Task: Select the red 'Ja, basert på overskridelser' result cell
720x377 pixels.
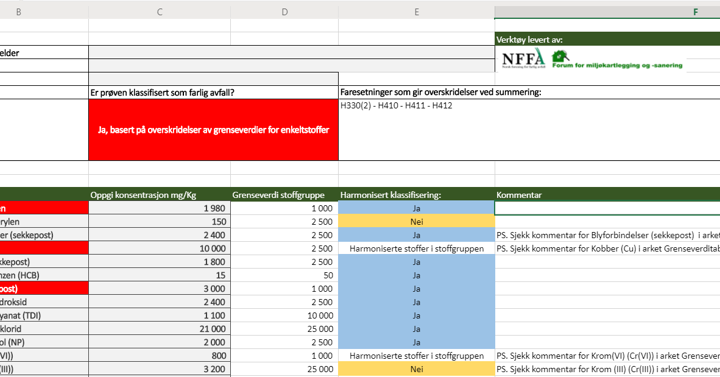Action: pyautogui.click(x=214, y=130)
